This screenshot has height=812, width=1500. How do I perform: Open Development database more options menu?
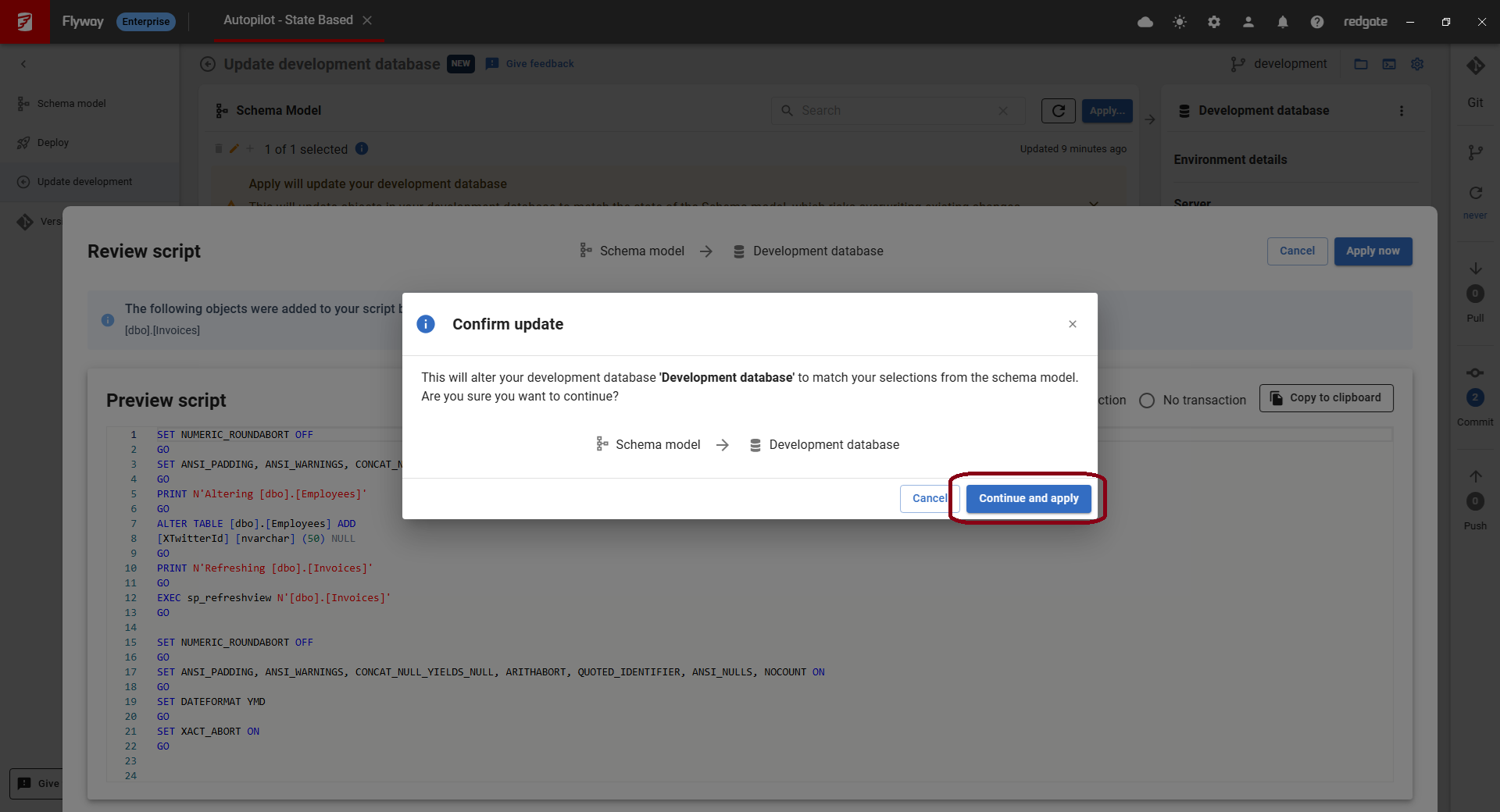pos(1402,111)
